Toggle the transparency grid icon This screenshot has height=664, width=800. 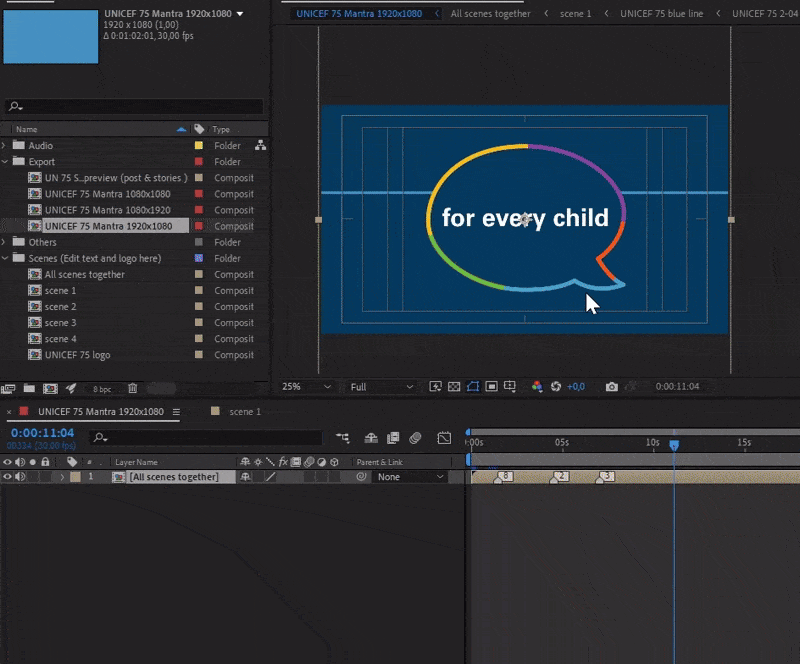[x=454, y=386]
